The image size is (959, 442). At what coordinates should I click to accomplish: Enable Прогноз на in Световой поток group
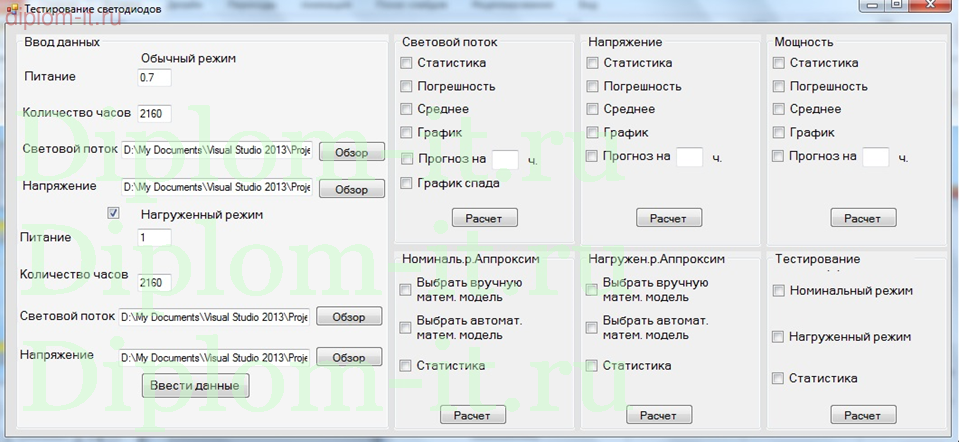406,159
